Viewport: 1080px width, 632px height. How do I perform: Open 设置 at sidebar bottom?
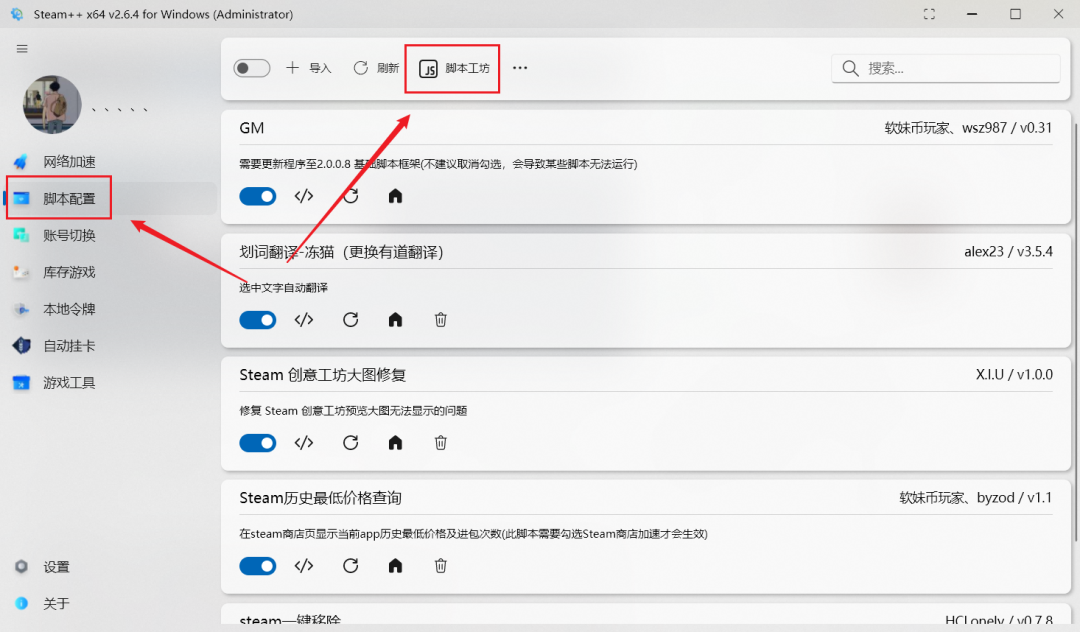[x=56, y=567]
